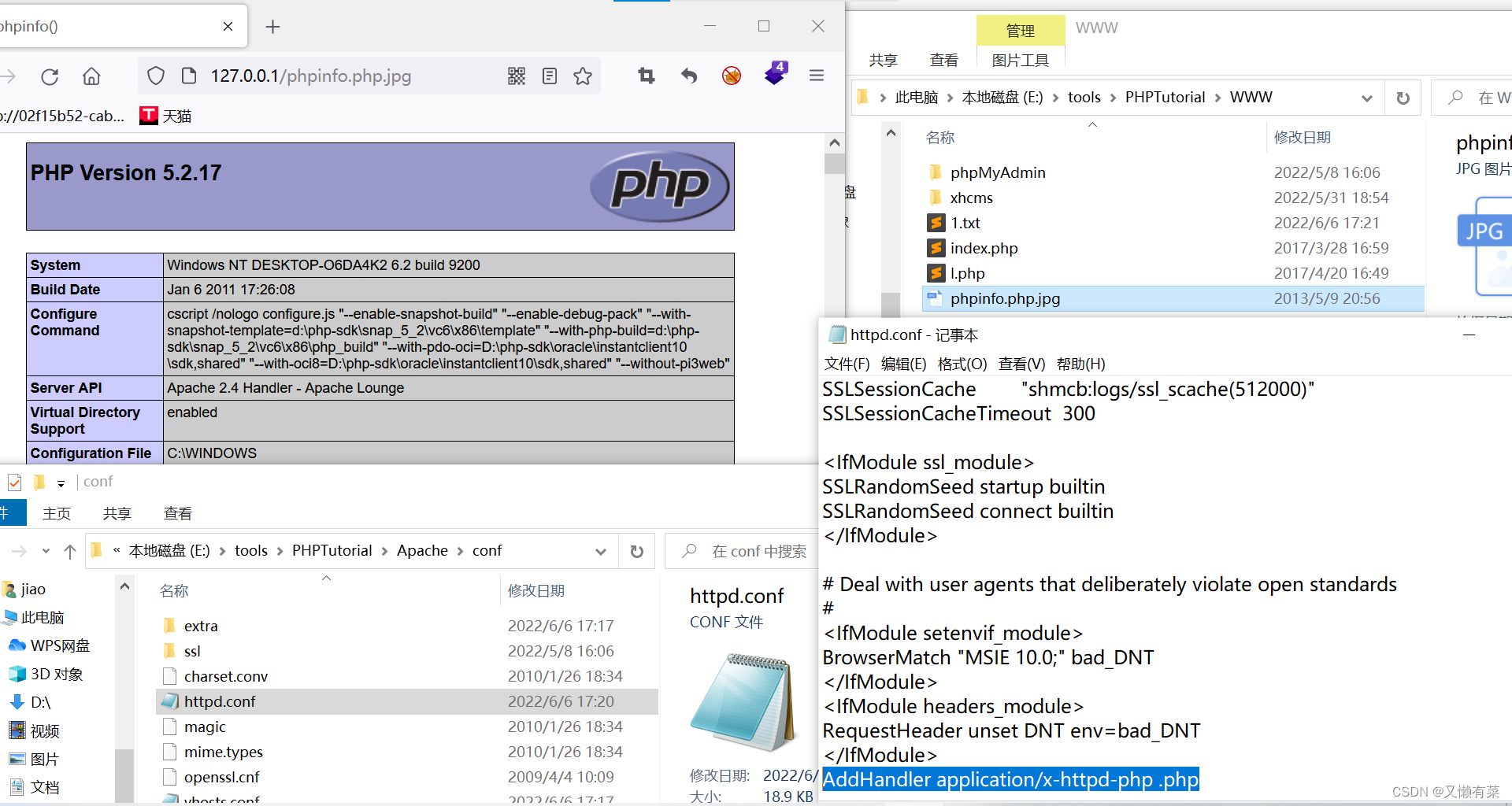
Task: Open purple extension with badge 4
Action: coord(775,74)
